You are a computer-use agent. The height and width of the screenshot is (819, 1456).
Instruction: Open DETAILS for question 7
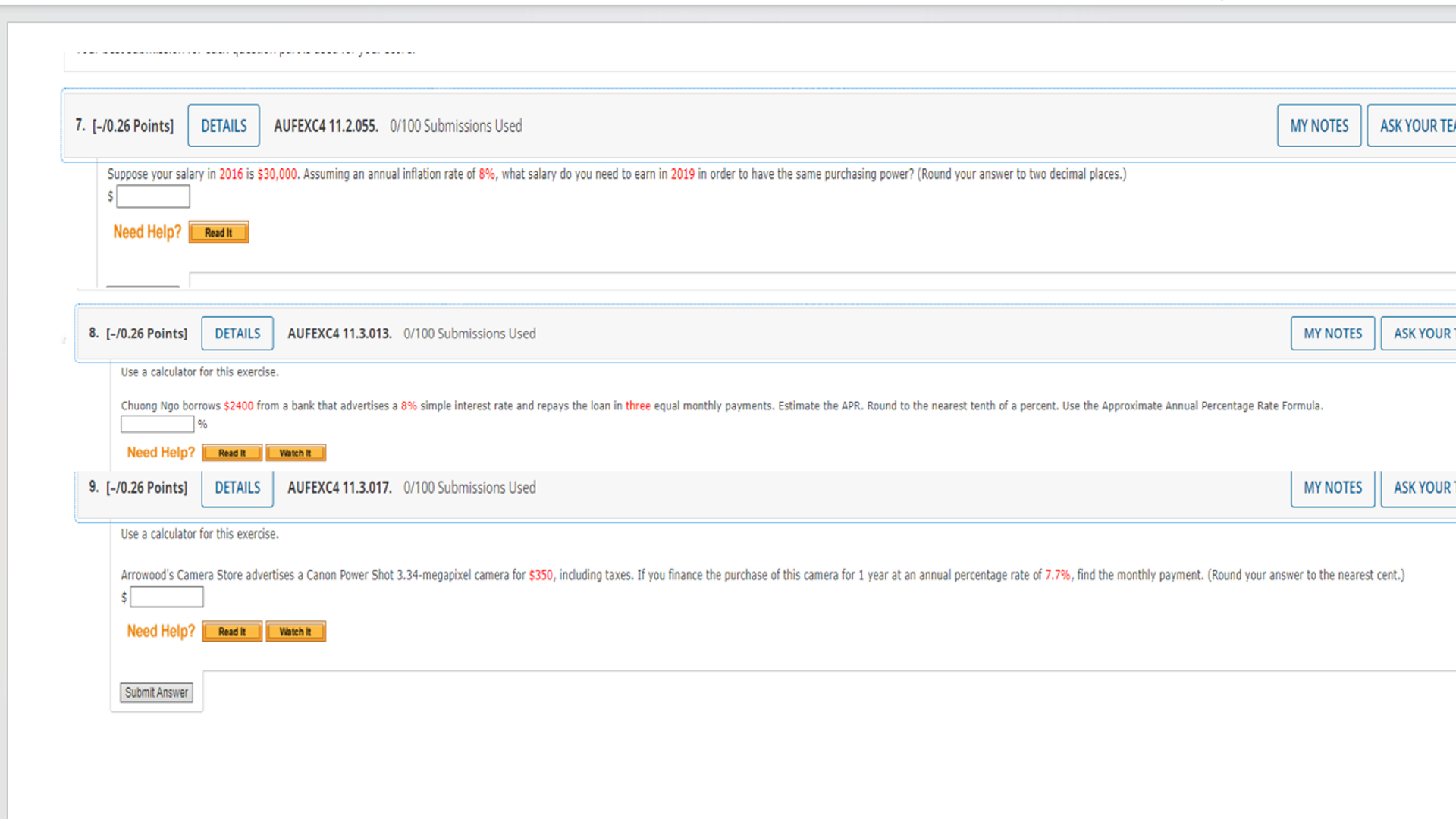[x=223, y=125]
